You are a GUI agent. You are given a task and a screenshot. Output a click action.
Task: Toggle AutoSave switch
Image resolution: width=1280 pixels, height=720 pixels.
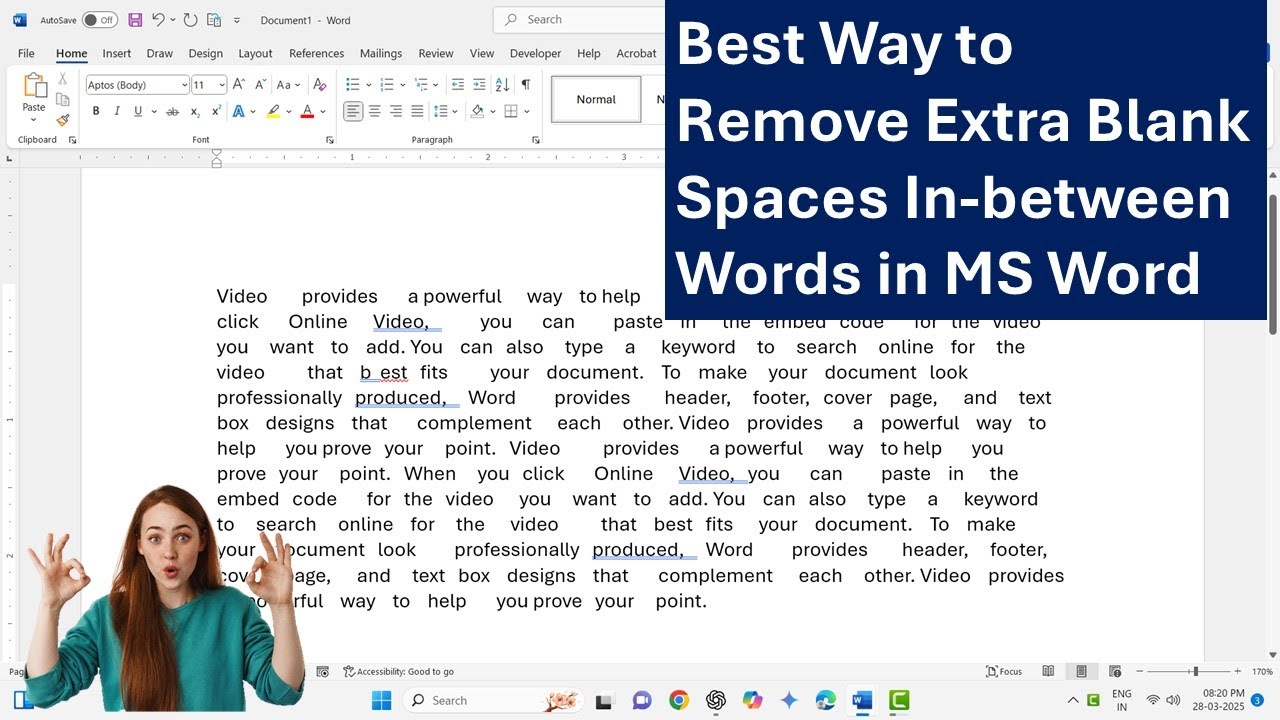[x=99, y=20]
